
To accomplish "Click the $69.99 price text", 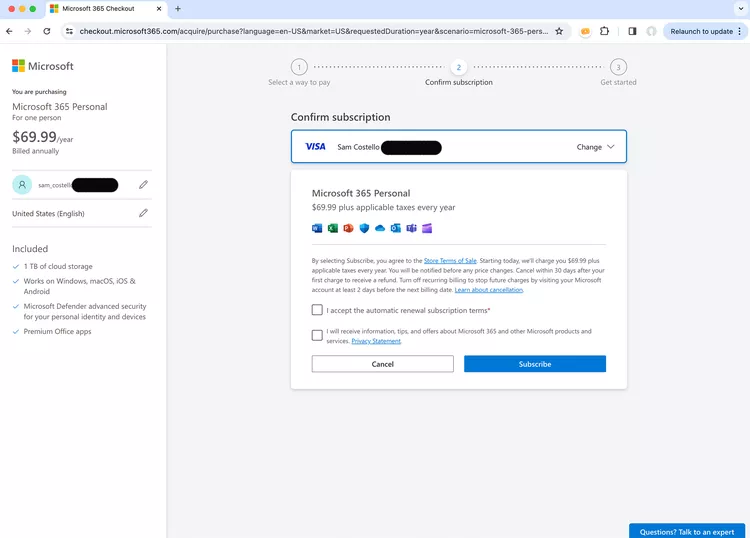I will click(x=34, y=137).
